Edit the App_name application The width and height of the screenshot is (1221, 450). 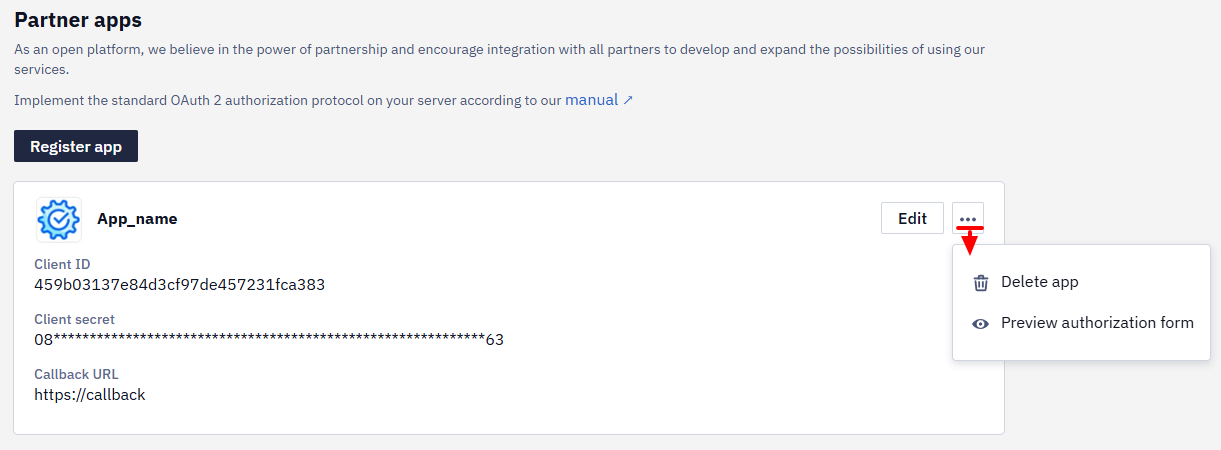[x=912, y=219]
